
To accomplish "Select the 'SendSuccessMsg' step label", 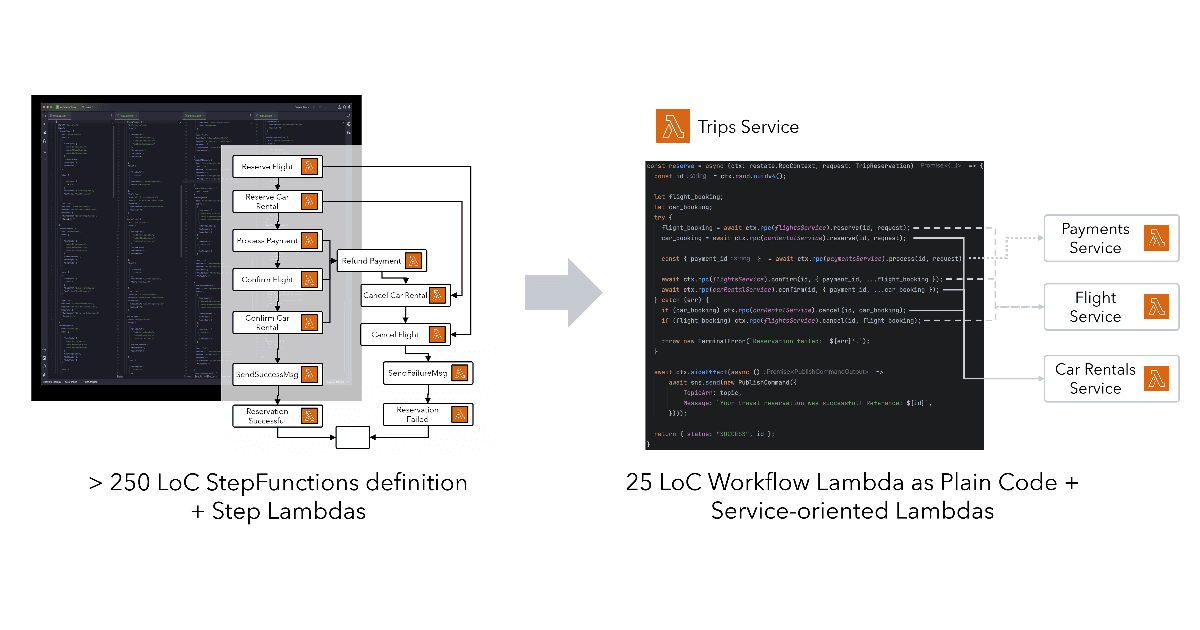I will 267,375.
